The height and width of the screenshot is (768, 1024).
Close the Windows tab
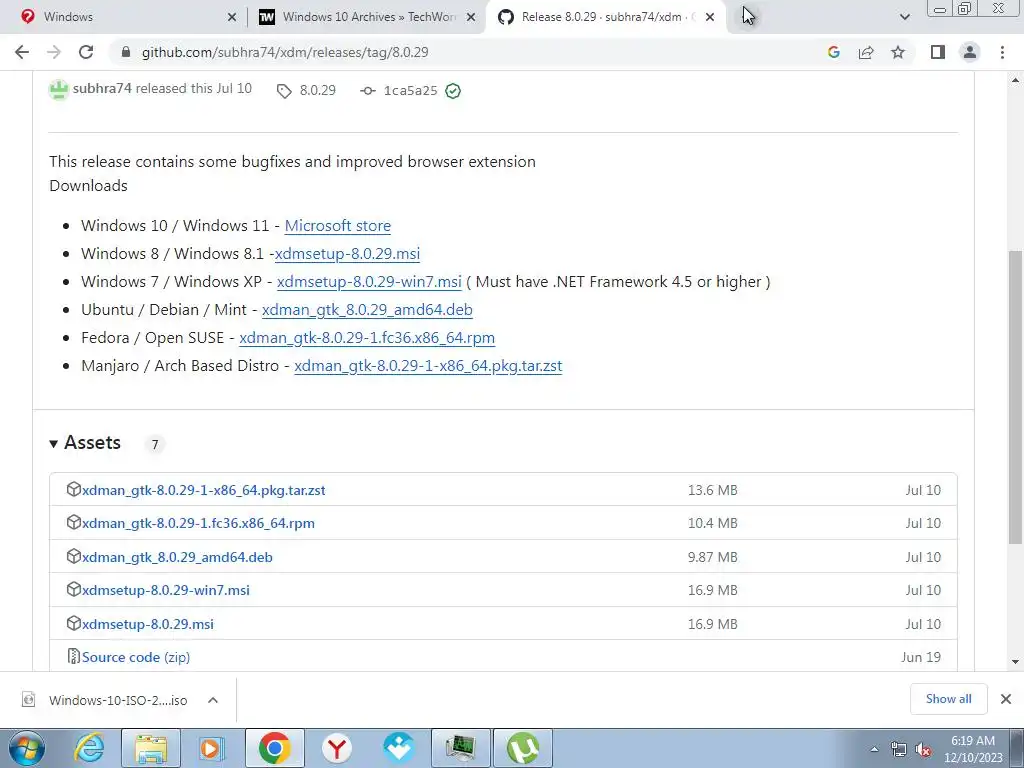click(x=231, y=17)
